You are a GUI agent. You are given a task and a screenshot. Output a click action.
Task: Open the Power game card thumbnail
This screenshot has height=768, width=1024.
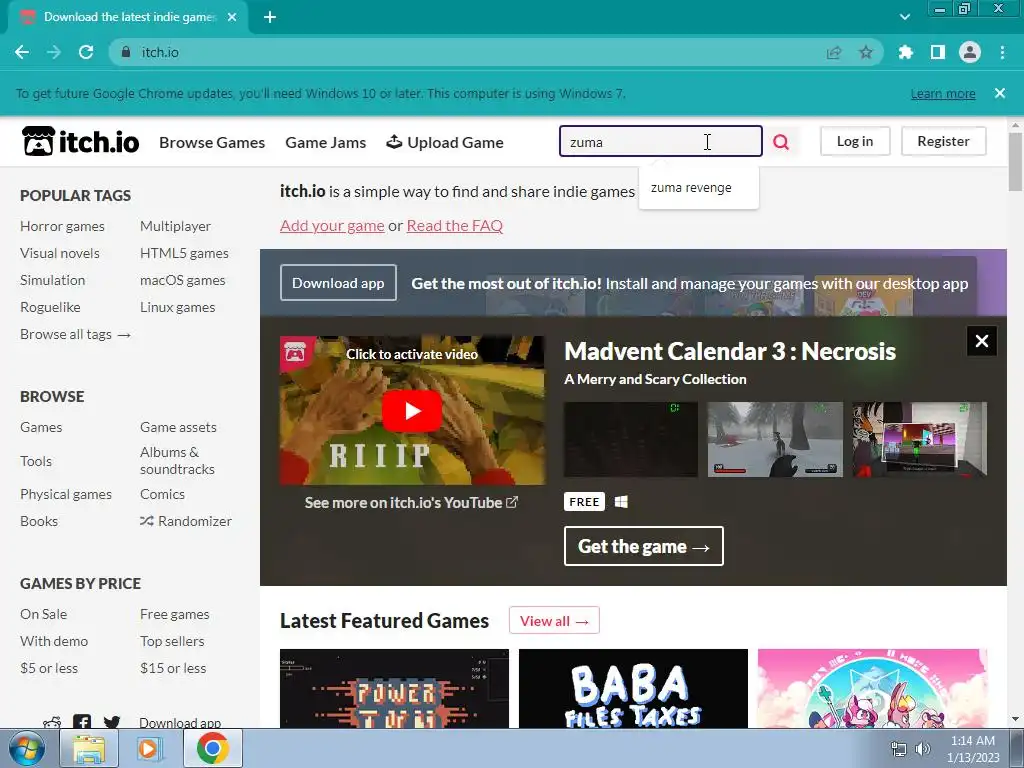click(x=394, y=688)
